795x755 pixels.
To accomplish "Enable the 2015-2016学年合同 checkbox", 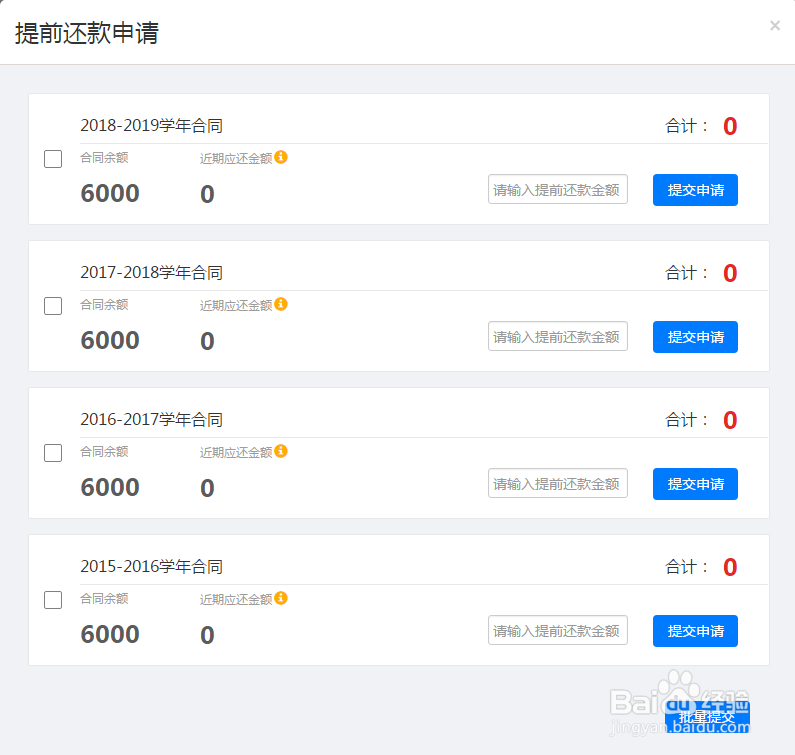I will (x=53, y=600).
